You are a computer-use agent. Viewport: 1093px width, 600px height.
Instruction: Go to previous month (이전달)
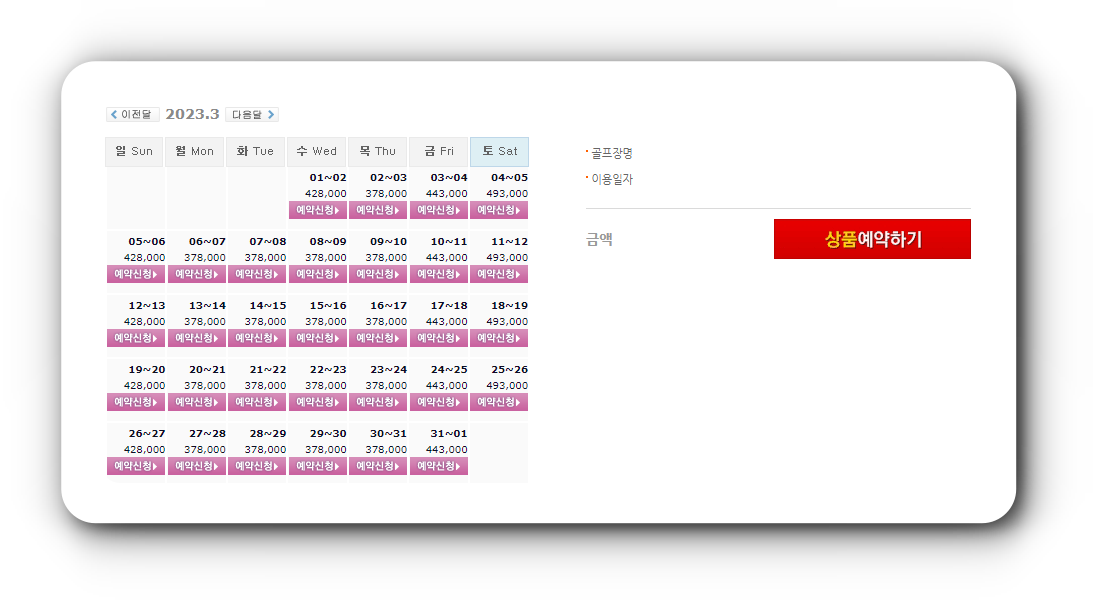132,114
